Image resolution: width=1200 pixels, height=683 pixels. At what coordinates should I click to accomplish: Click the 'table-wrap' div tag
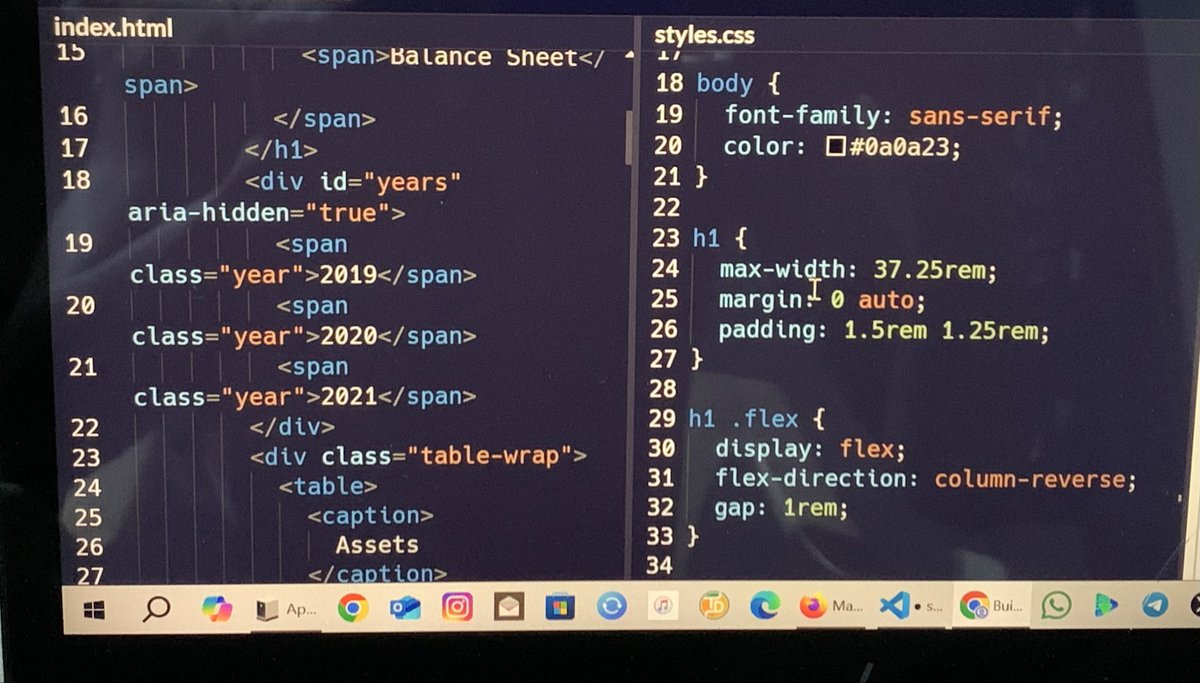(418, 457)
